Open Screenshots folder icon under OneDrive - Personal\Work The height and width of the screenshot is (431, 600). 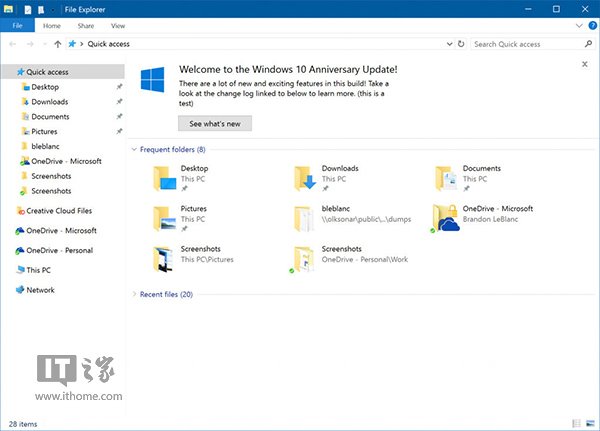pos(303,260)
